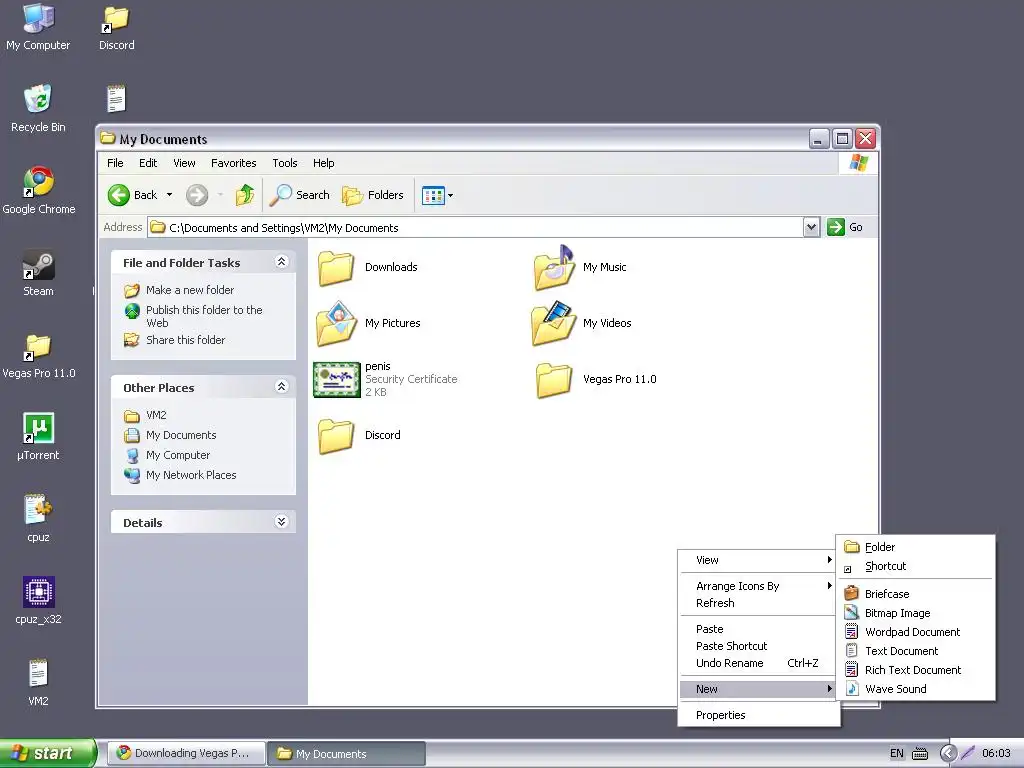Open My Computer link in Other Places

tap(178, 455)
